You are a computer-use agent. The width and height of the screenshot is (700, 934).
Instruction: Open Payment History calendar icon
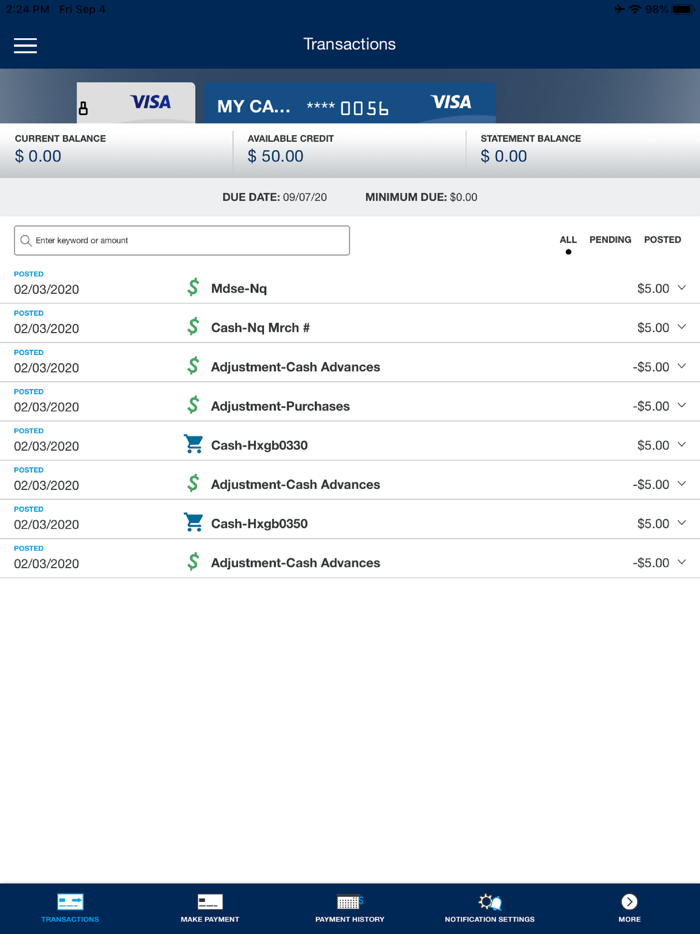pyautogui.click(x=350, y=902)
